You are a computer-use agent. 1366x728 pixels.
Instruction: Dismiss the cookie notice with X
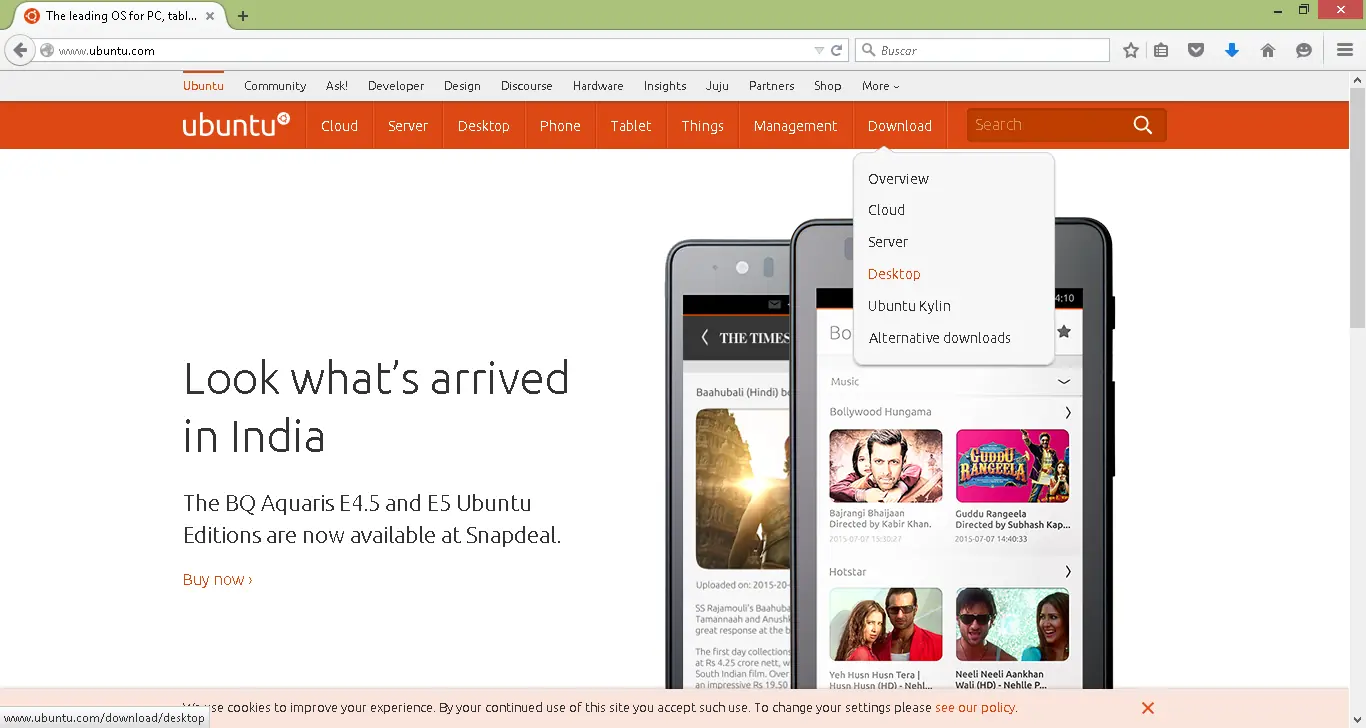(x=1148, y=708)
